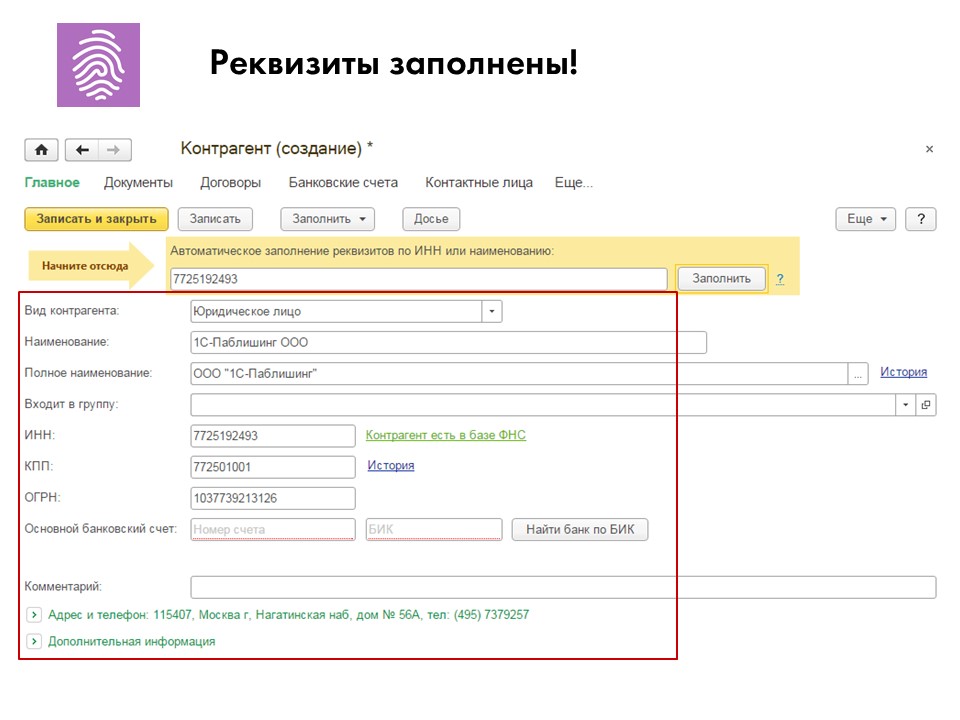This screenshot has height=720, width=960.
Task: Click the Наименование field
Action: click(449, 342)
